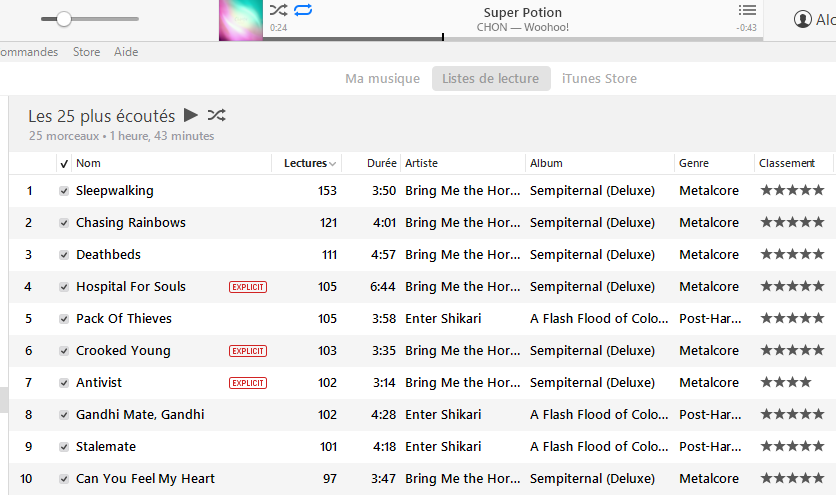The image size is (836, 495).
Task: Sort by the Nom column header
Action: [x=88, y=163]
